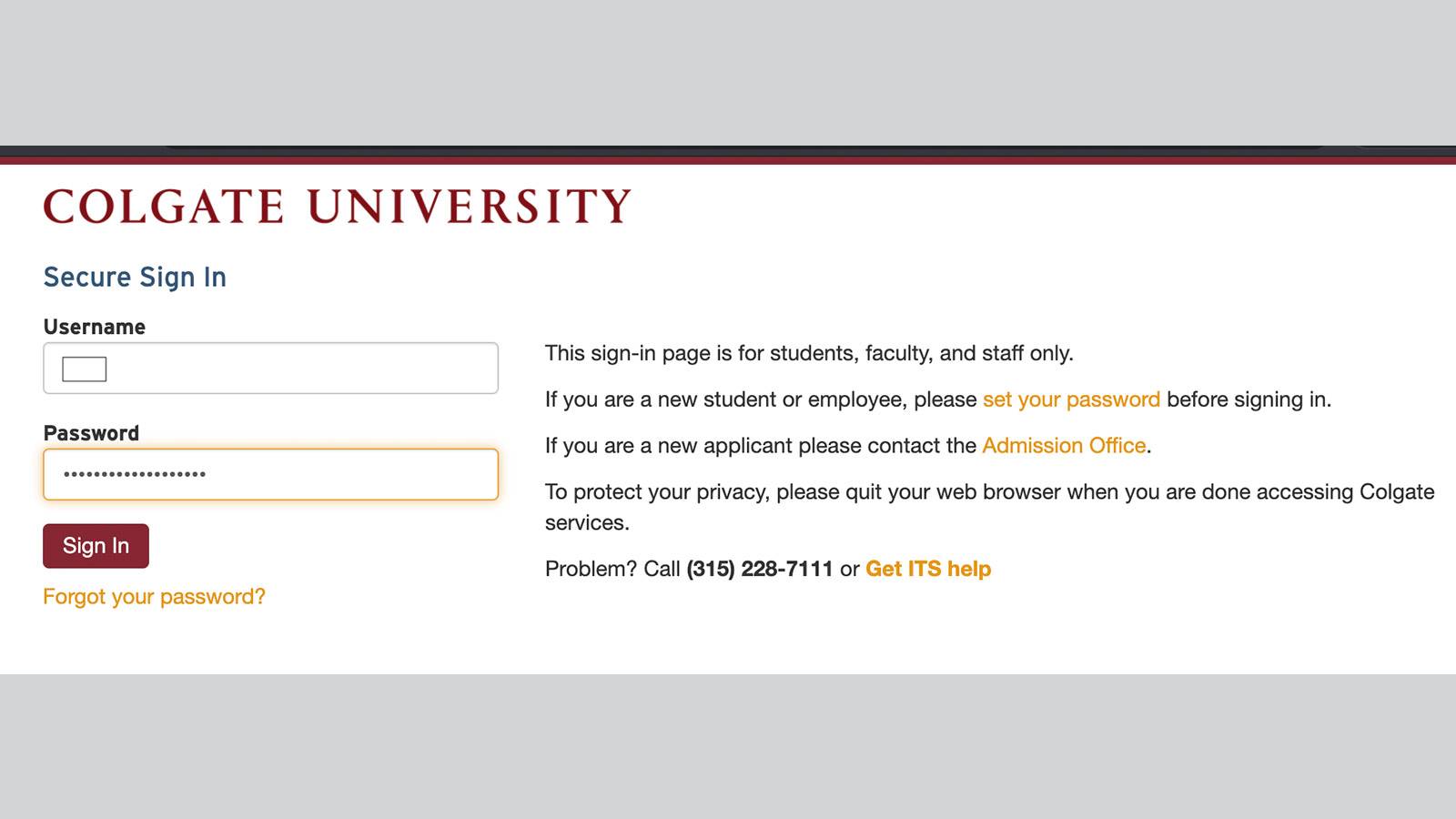Click the ITS phone number (315) 228-7111
The width and height of the screenshot is (1456, 819).
[x=760, y=569]
